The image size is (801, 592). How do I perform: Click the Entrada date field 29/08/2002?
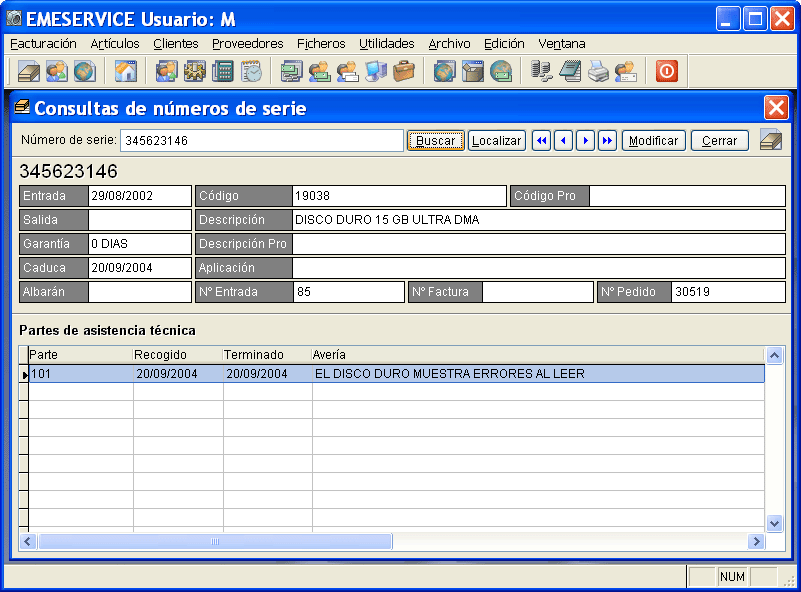[139, 196]
